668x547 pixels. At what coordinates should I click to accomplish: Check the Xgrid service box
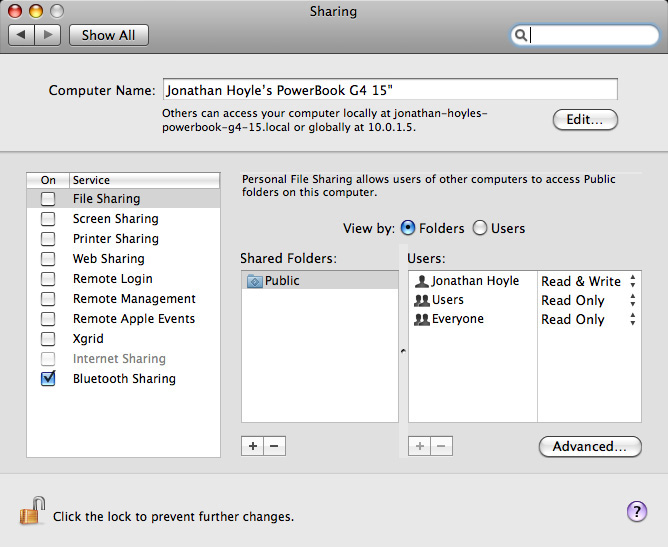(x=48, y=339)
